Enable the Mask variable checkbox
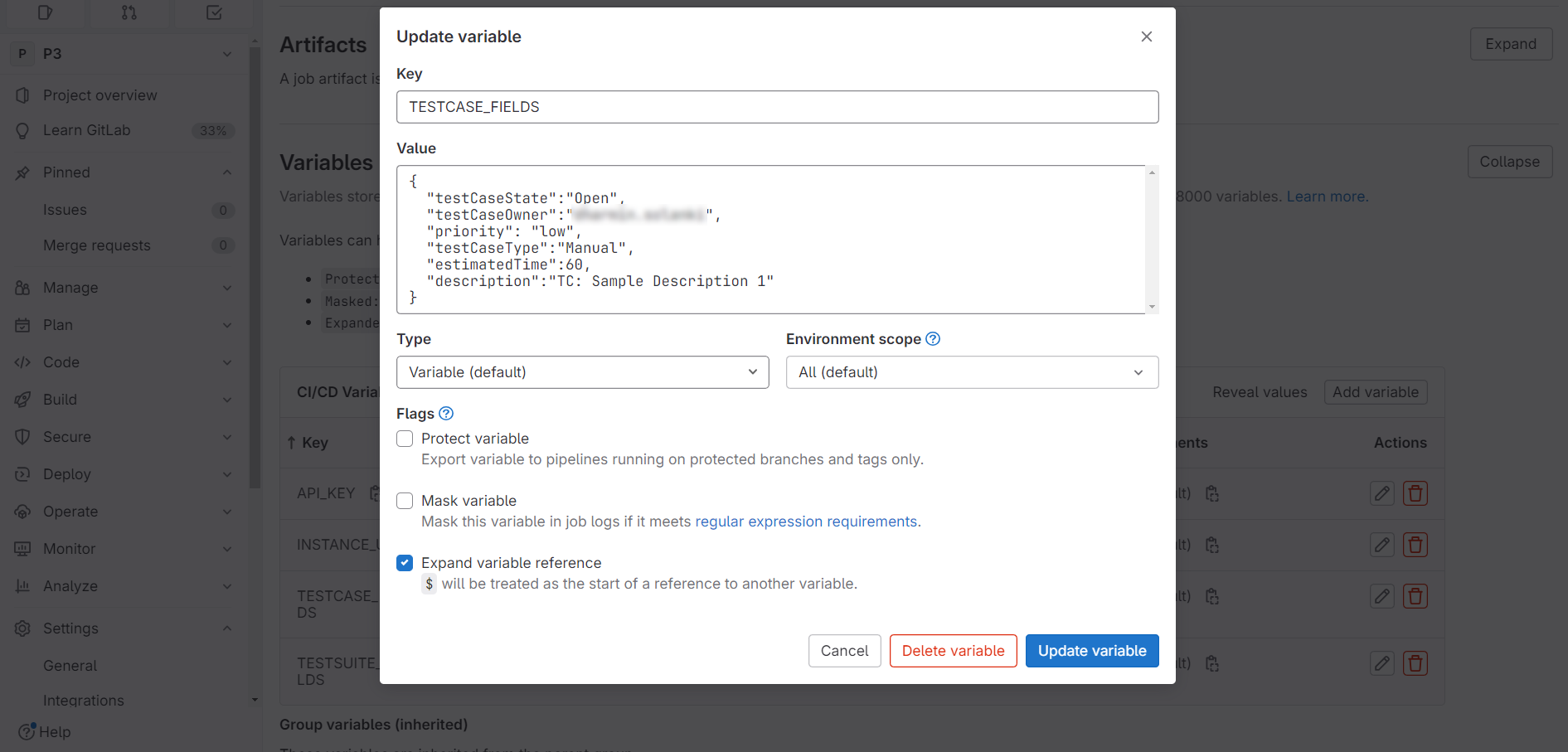This screenshot has height=752, width=1568. point(405,501)
